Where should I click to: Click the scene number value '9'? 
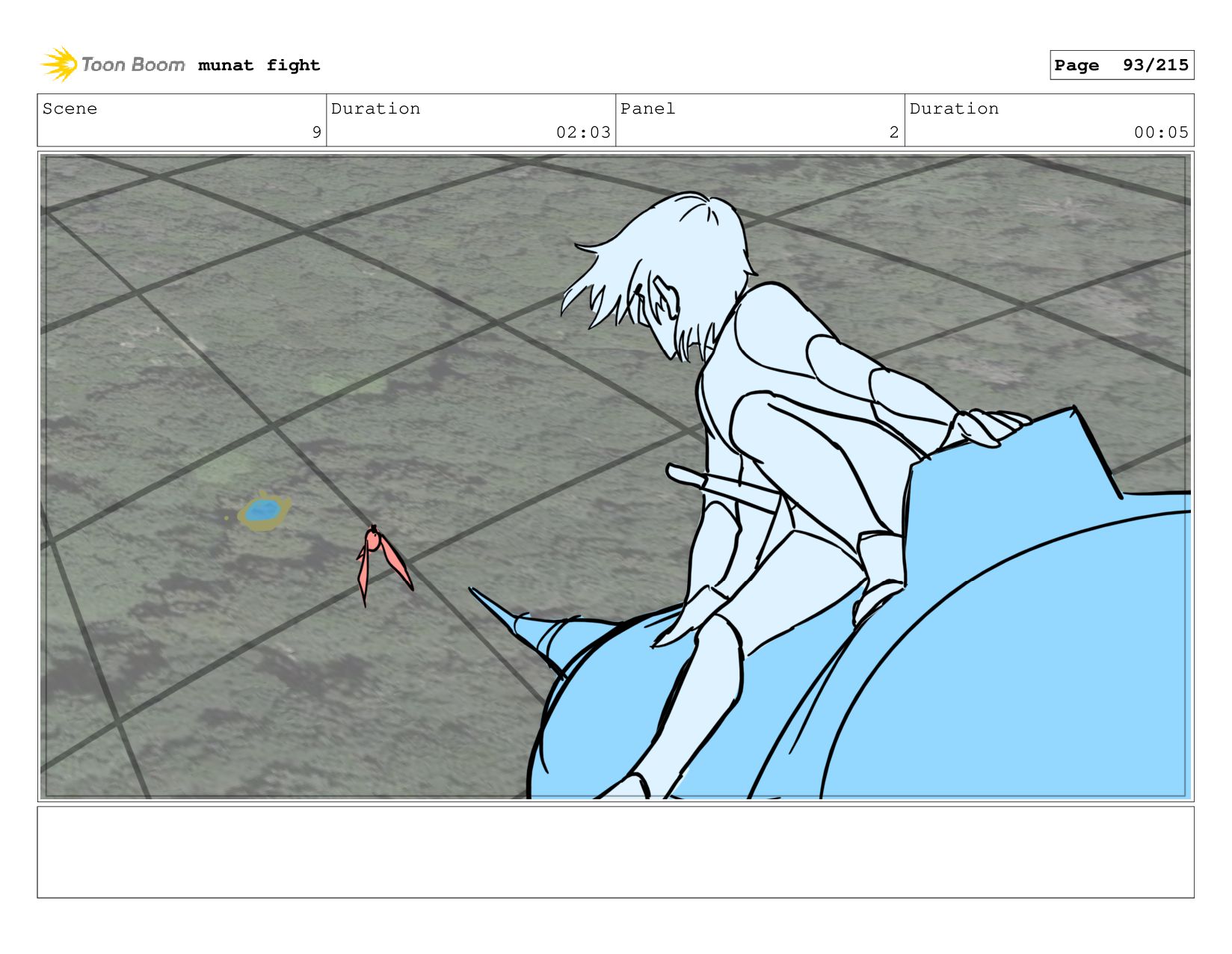pyautogui.click(x=316, y=132)
